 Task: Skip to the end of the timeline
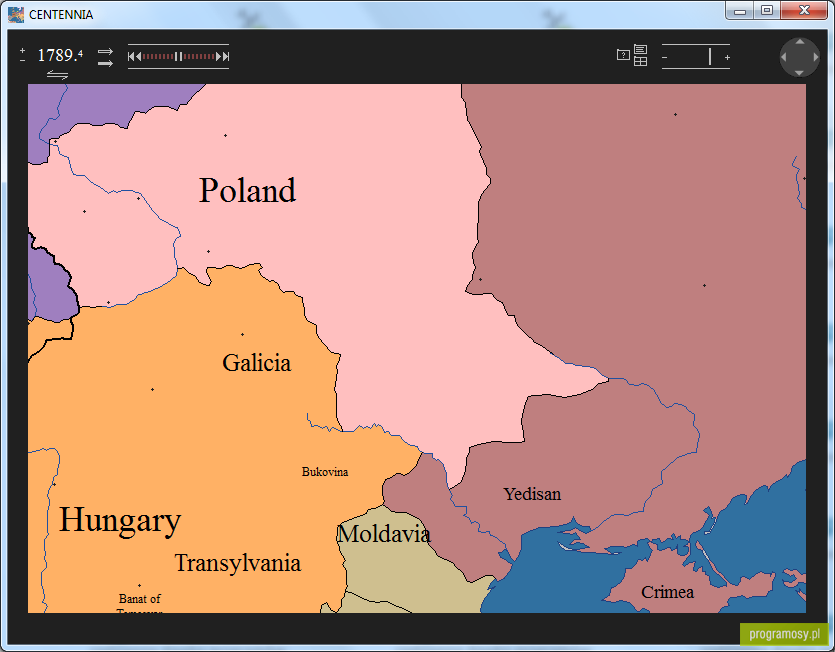[226, 56]
